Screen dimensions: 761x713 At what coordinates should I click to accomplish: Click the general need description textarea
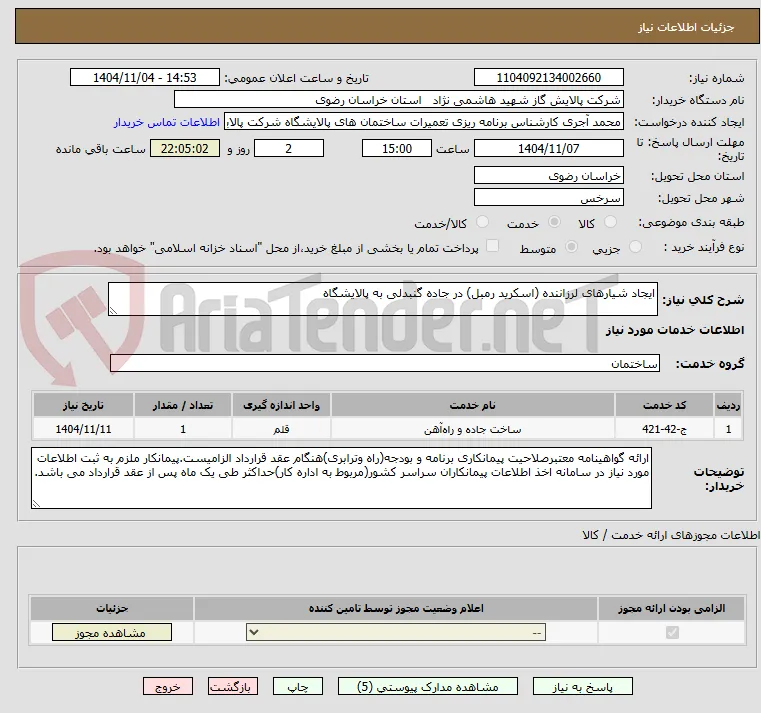click(382, 299)
